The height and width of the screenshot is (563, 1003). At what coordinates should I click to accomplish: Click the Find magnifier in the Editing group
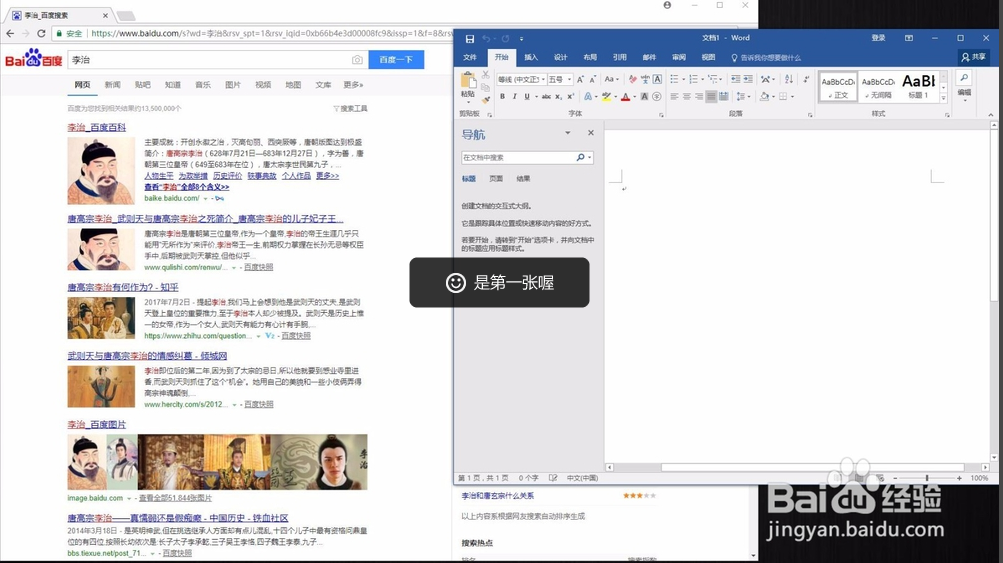click(x=964, y=78)
